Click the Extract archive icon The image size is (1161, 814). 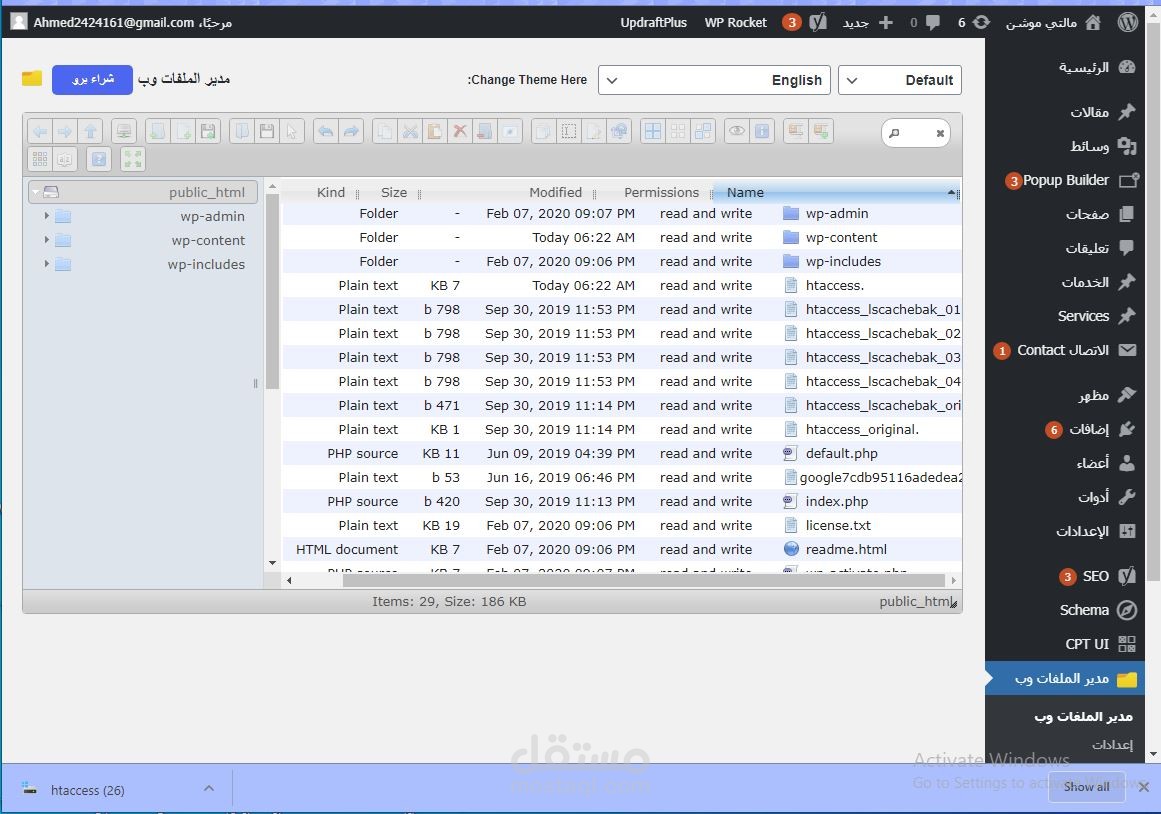[x=796, y=132]
